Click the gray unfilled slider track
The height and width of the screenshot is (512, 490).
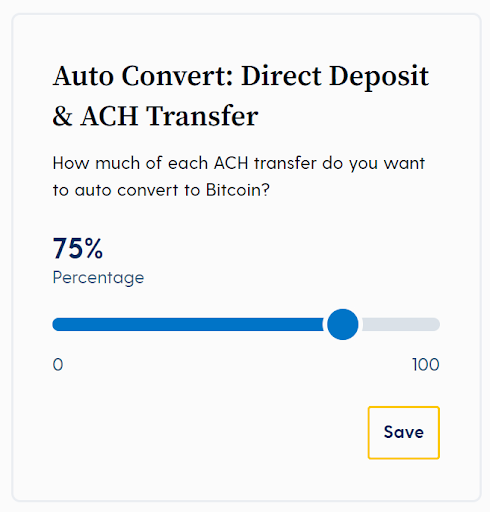click(x=401, y=324)
